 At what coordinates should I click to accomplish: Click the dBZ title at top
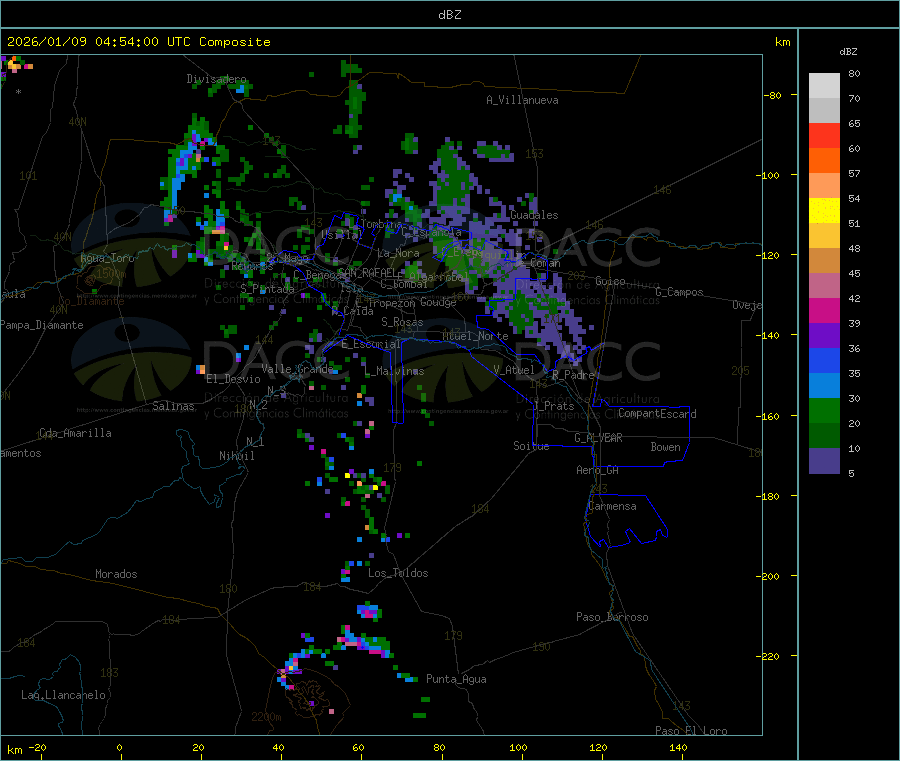point(449,15)
